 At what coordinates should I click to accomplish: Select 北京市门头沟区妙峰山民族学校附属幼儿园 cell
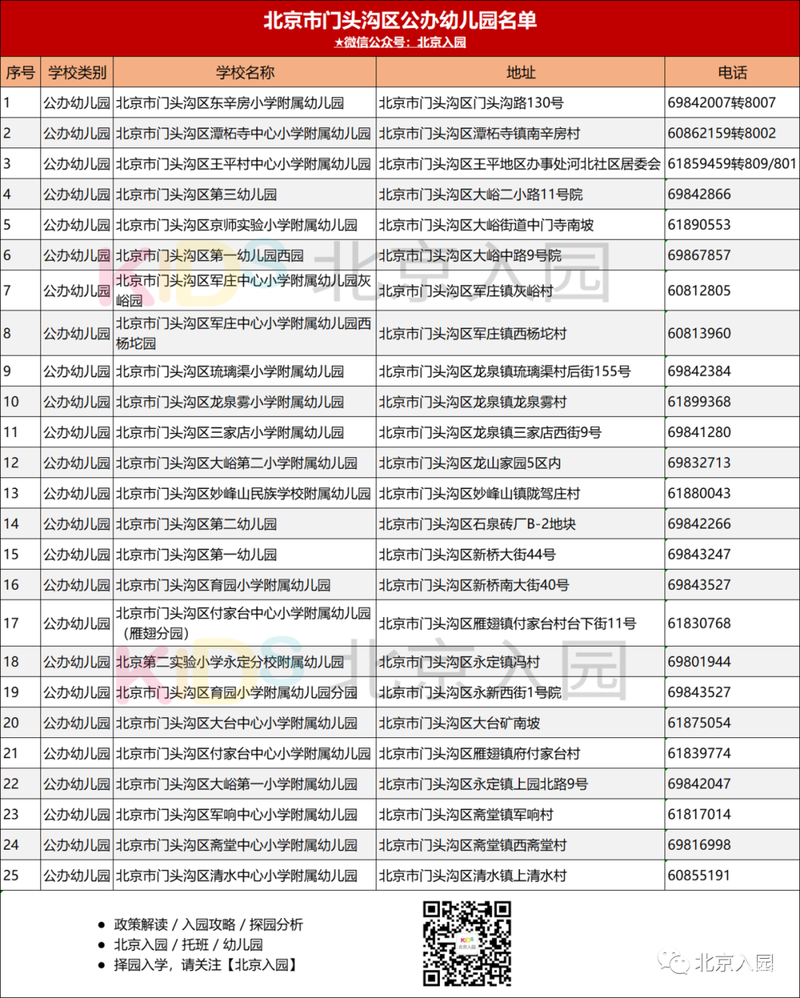[x=245, y=493]
